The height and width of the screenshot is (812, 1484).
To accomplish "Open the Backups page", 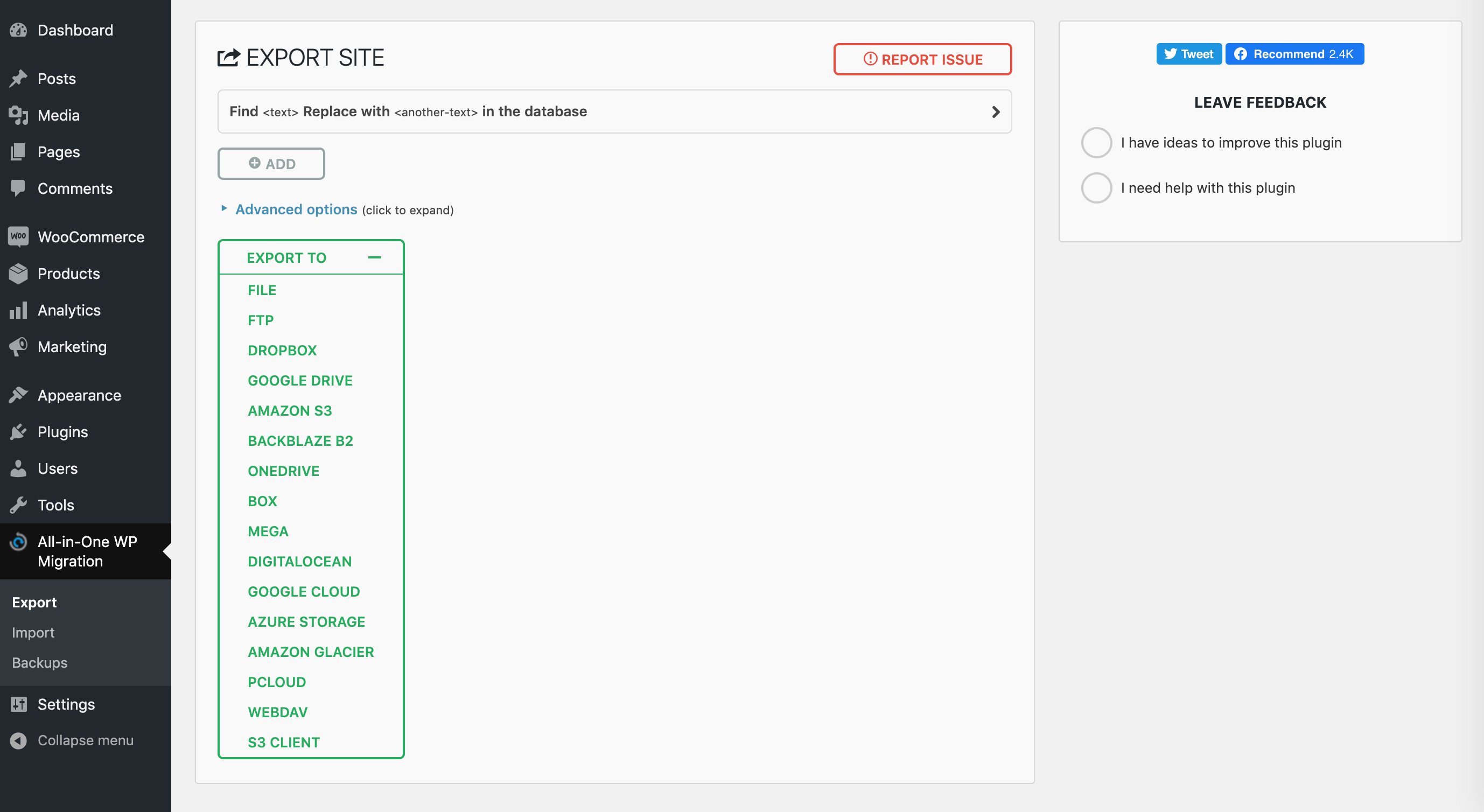I will tap(39, 662).
